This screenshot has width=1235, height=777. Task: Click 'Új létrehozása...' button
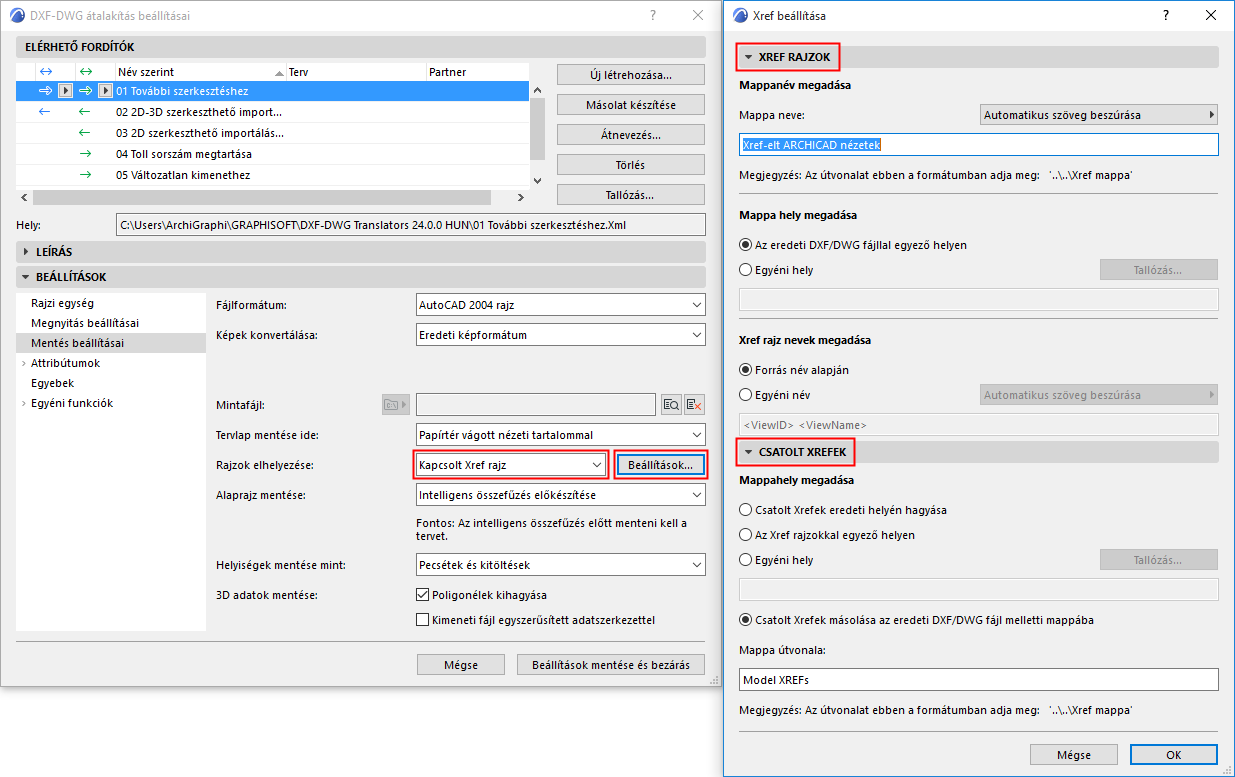[x=631, y=75]
